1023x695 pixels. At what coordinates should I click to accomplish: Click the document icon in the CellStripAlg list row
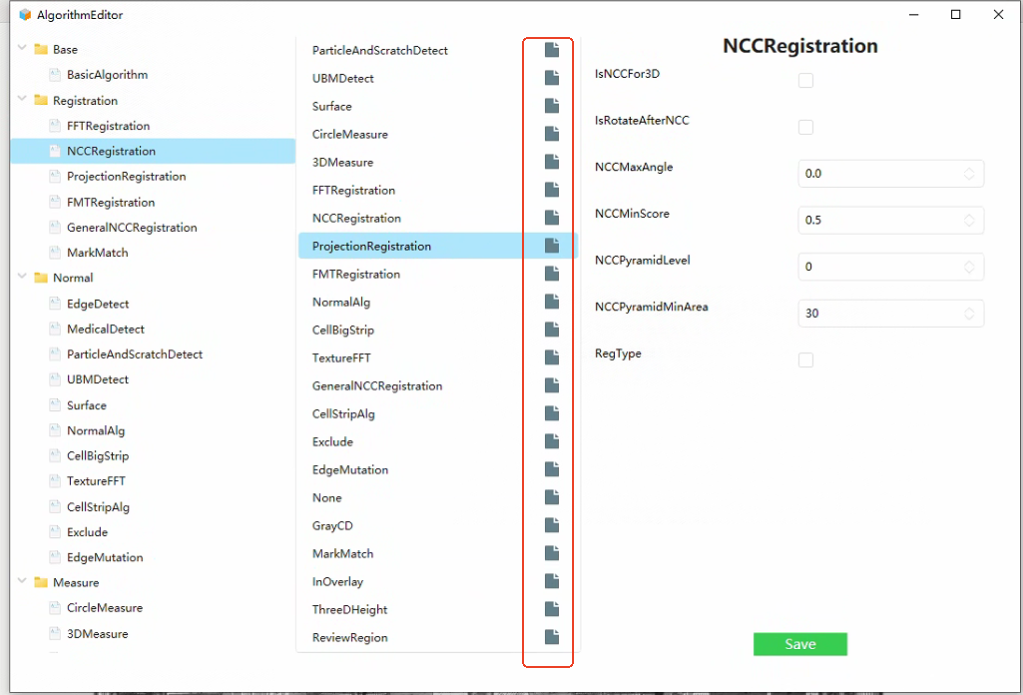click(x=552, y=413)
